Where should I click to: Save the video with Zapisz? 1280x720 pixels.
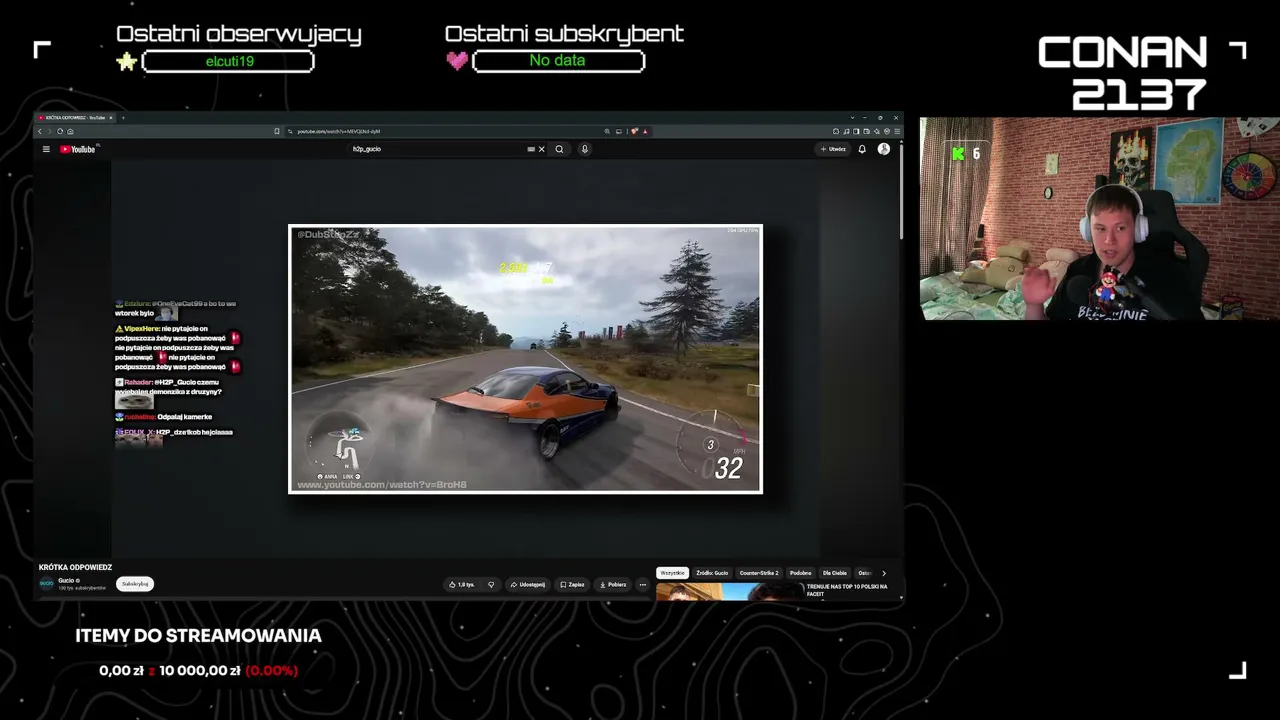pos(572,584)
